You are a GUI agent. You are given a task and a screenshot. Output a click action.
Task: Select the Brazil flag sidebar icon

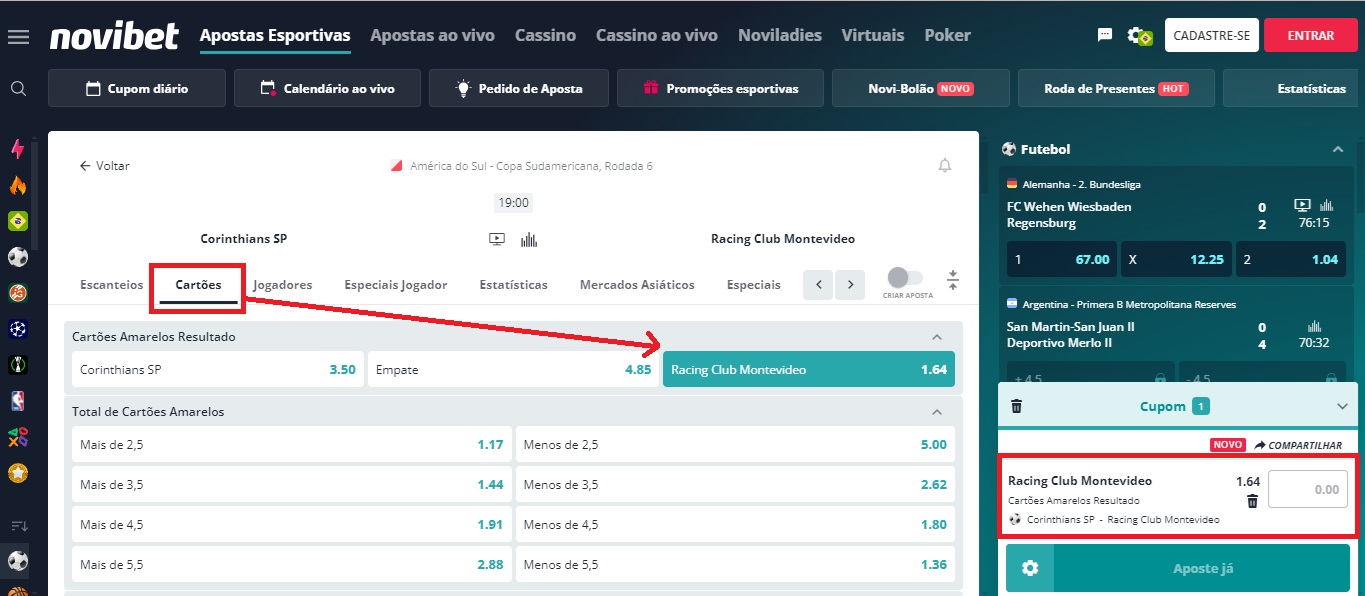18,221
